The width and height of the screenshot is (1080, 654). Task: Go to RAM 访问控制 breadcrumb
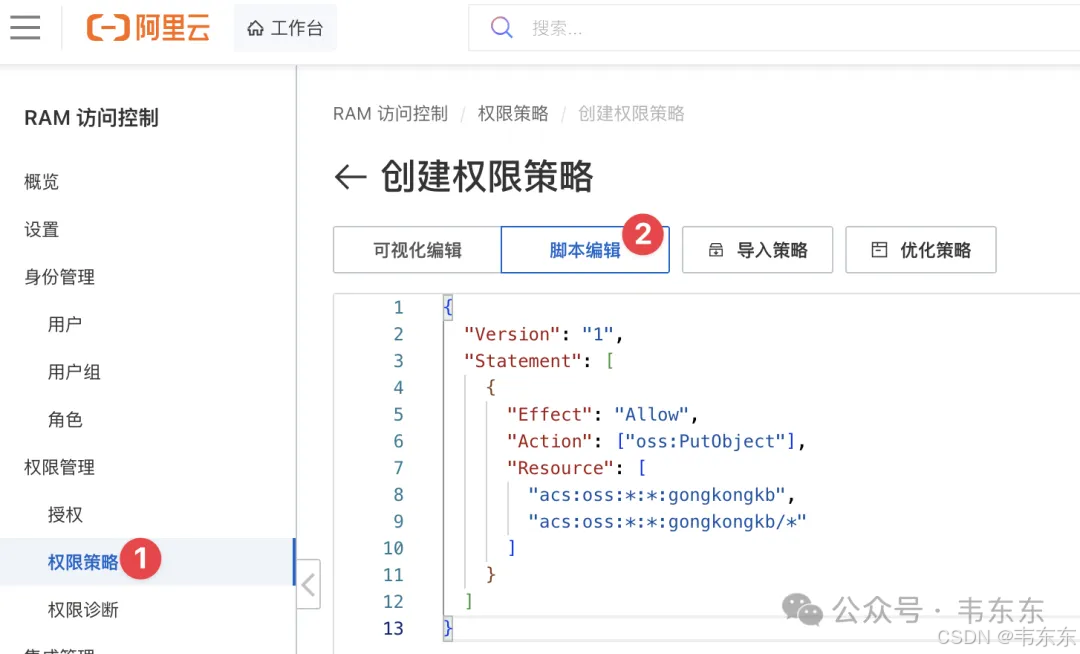click(x=391, y=114)
